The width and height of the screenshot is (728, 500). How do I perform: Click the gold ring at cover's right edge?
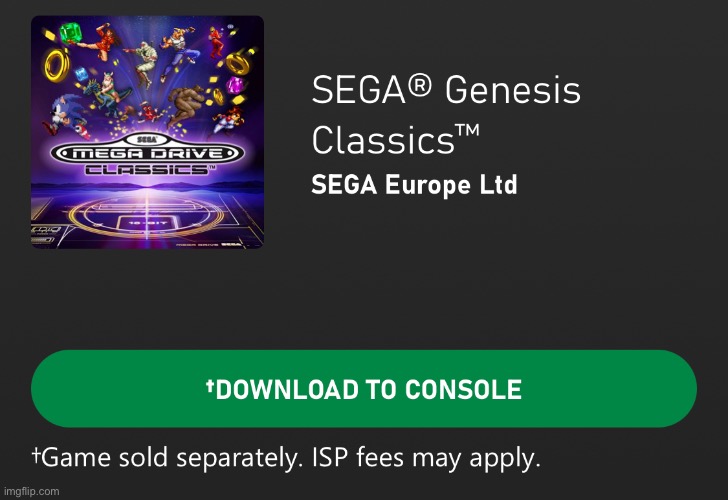pos(238,64)
